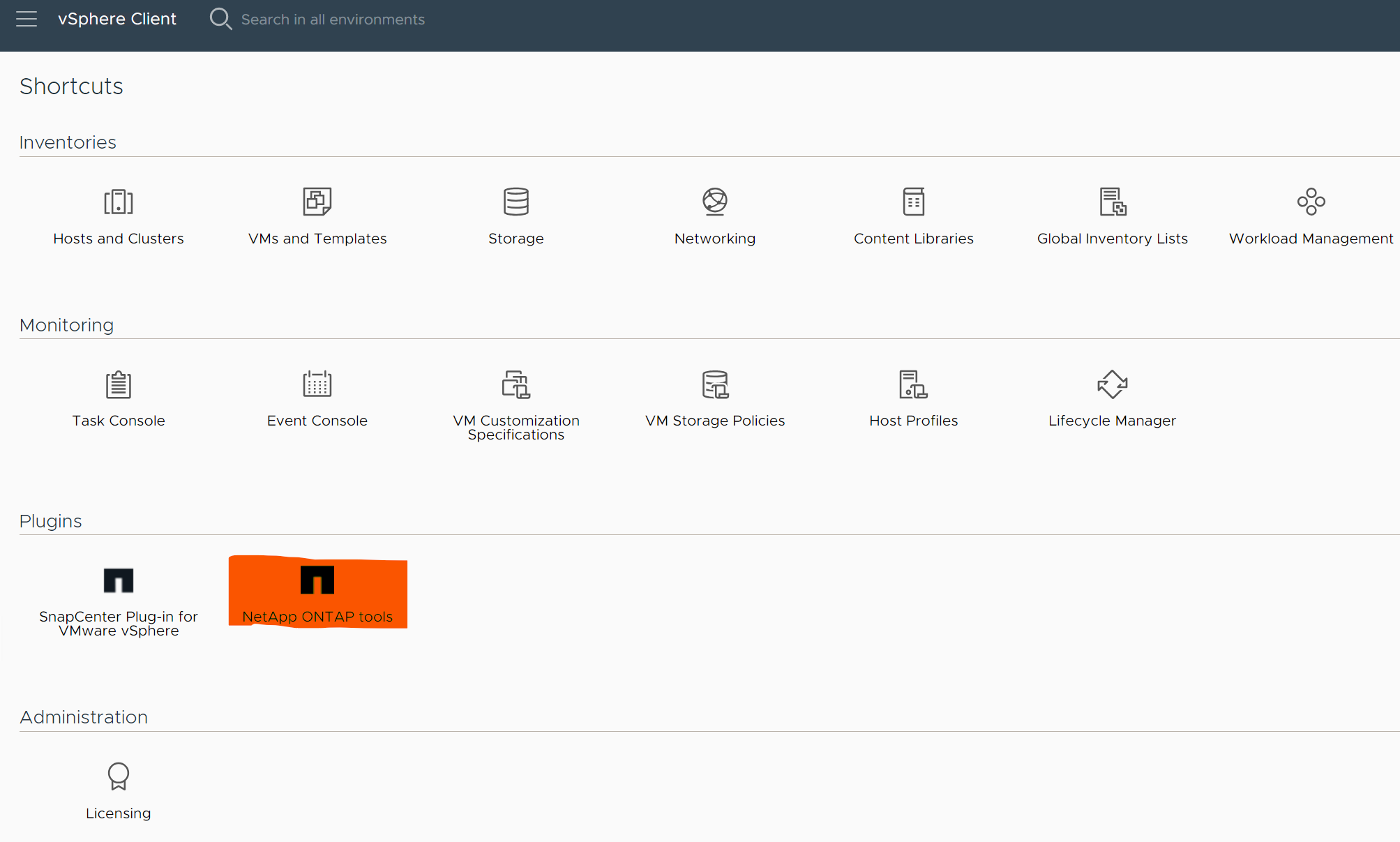Navigate to Global Inventory Lists
Image resolution: width=1400 pixels, height=842 pixels.
[x=1112, y=214]
